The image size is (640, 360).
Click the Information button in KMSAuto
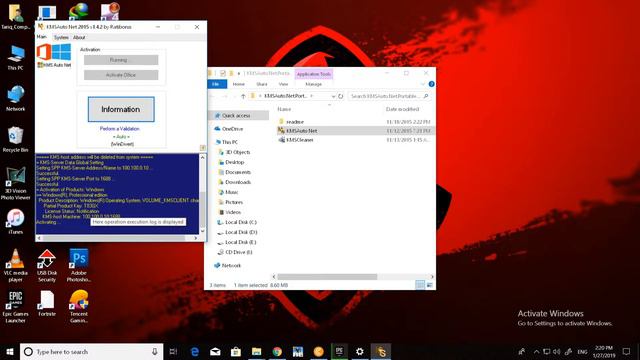[x=121, y=109]
